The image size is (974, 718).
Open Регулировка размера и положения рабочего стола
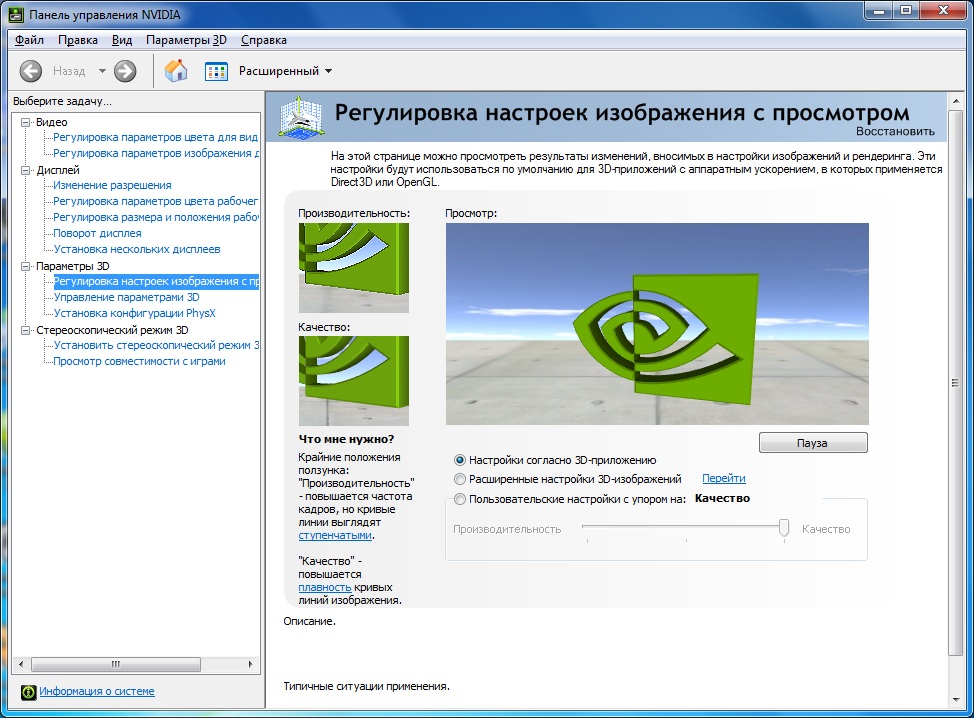pos(156,217)
